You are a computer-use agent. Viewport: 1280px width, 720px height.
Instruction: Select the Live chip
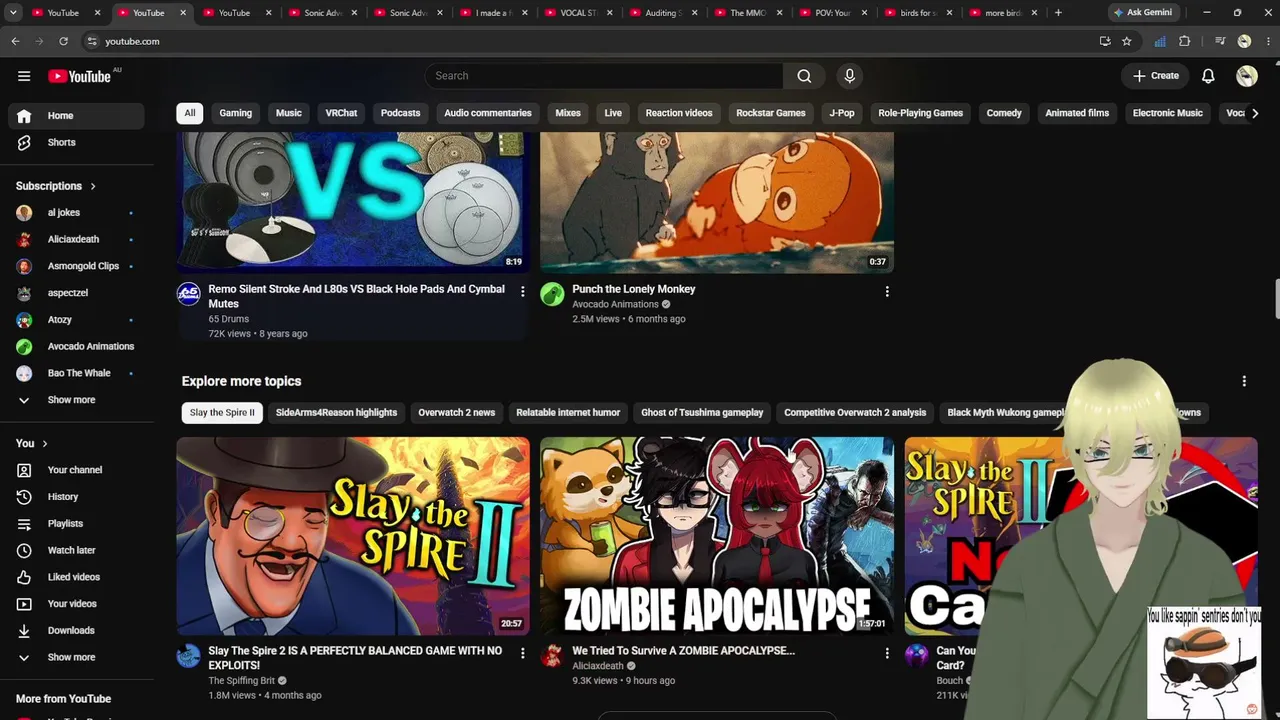[x=613, y=113]
